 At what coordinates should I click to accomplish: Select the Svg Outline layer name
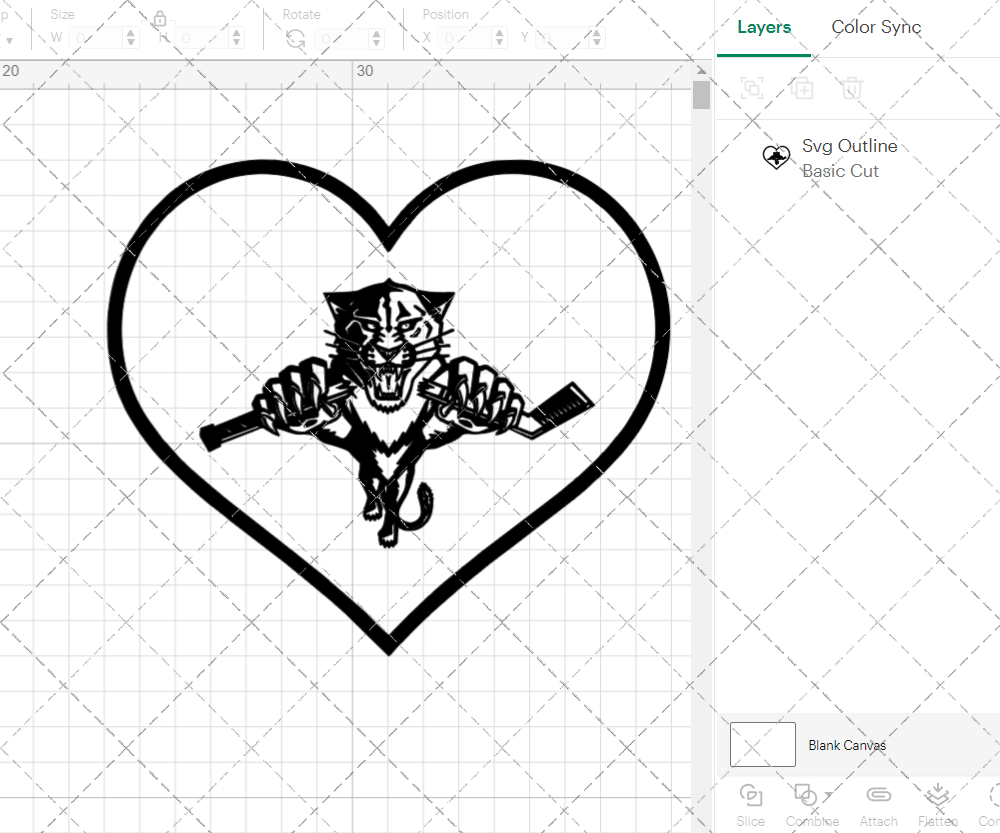coord(849,146)
